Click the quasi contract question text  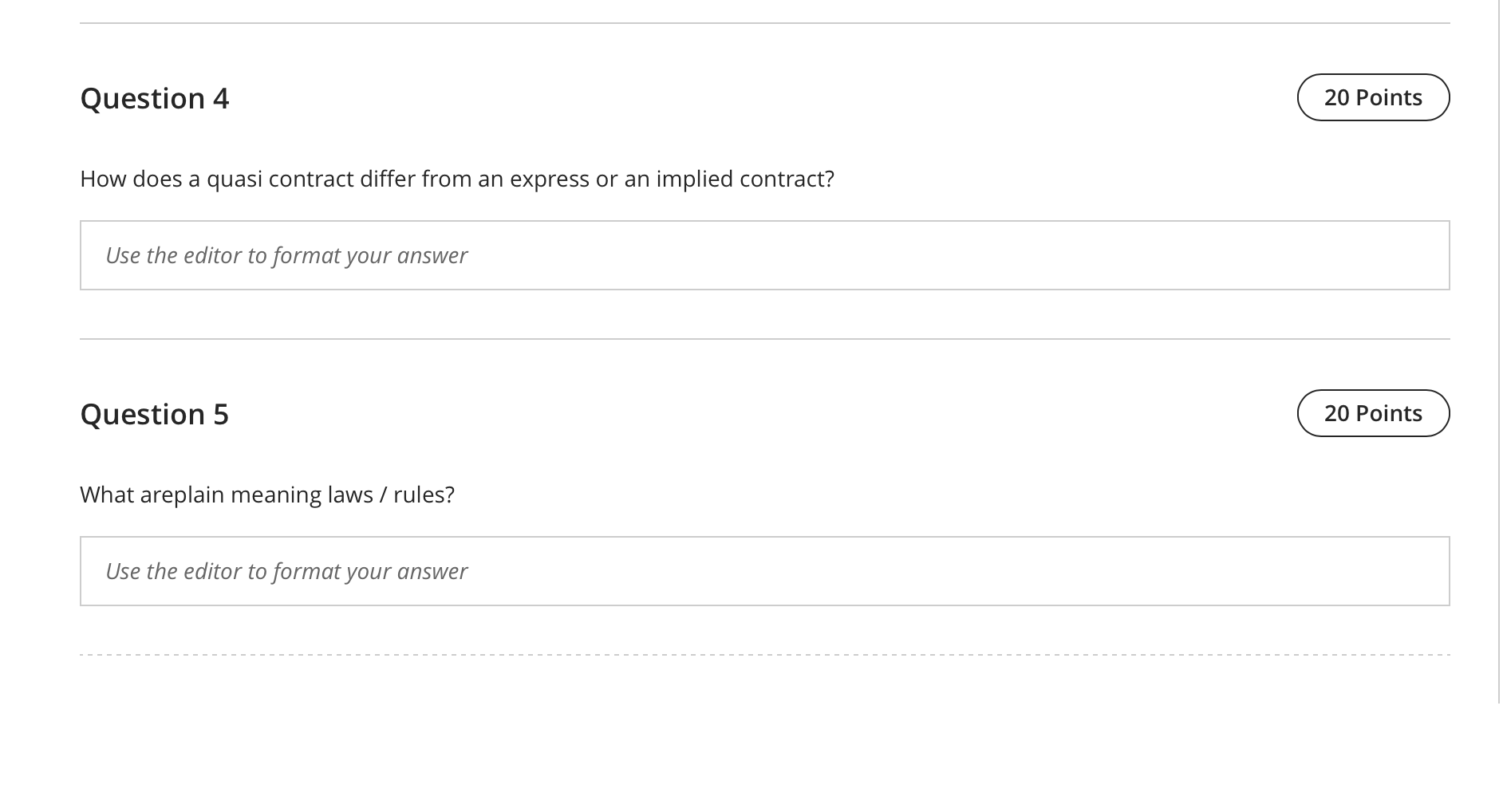coord(457,179)
